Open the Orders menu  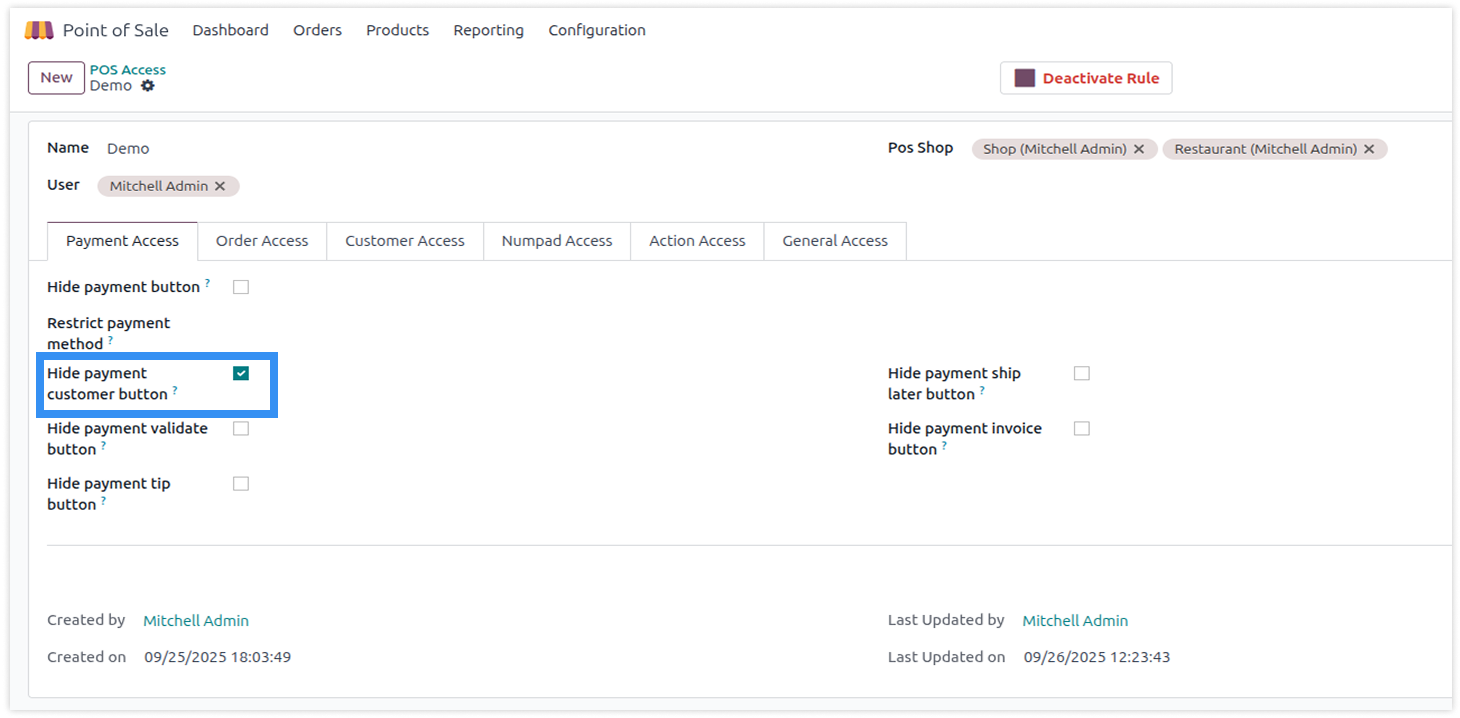tap(317, 30)
